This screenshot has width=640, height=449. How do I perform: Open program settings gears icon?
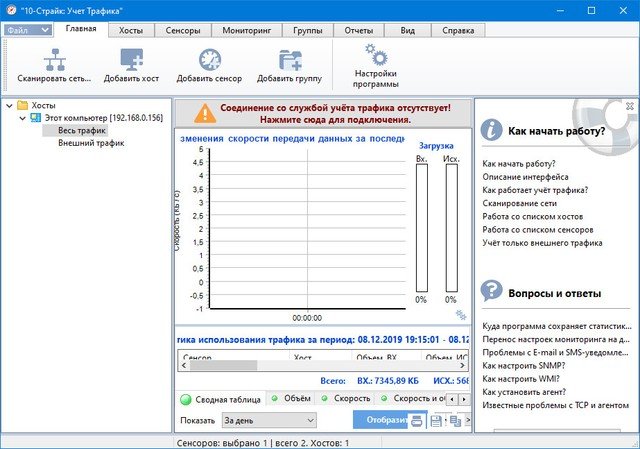click(375, 54)
